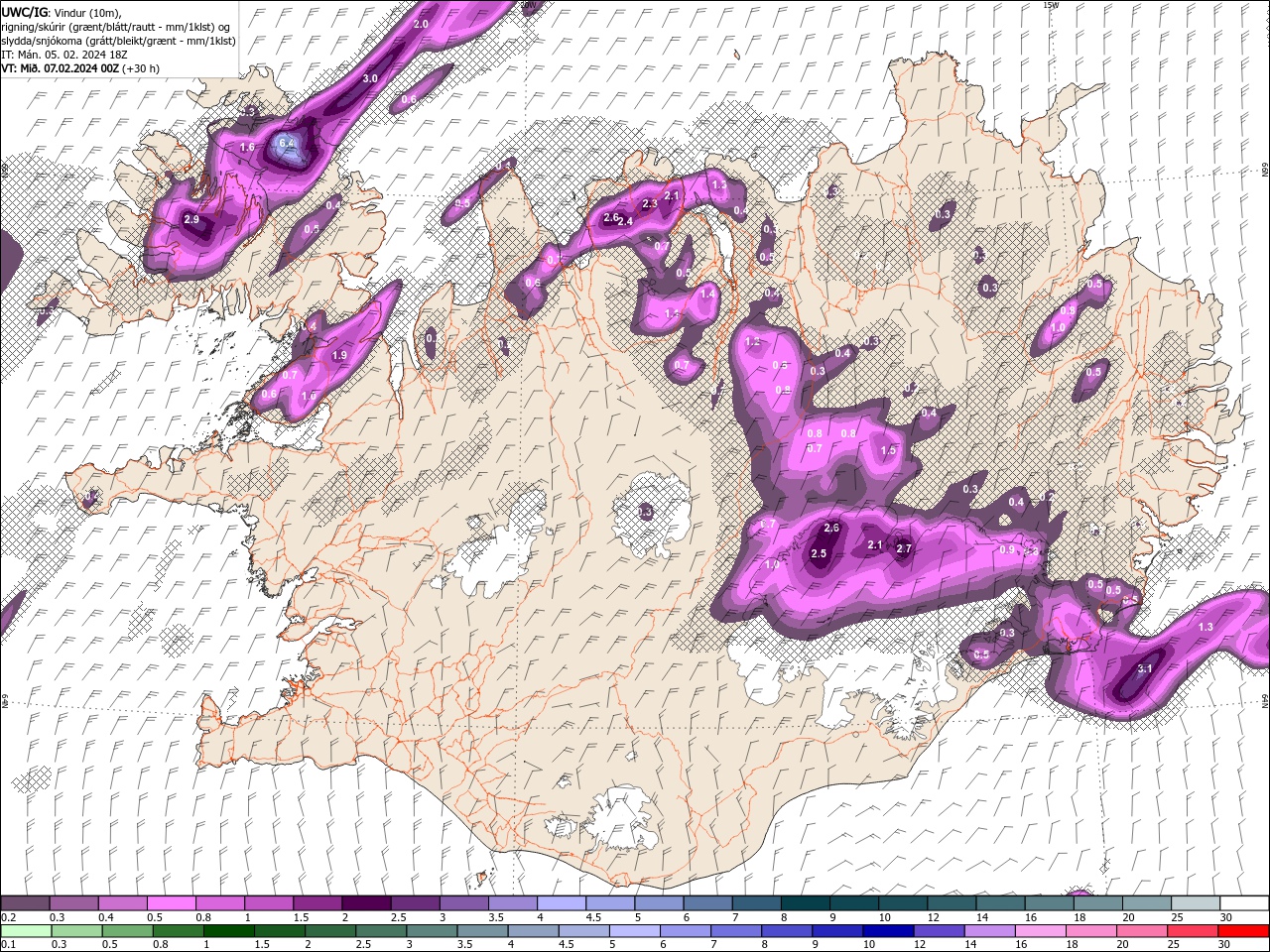
Task: Click the '0.4' legend label
Action: point(106,917)
